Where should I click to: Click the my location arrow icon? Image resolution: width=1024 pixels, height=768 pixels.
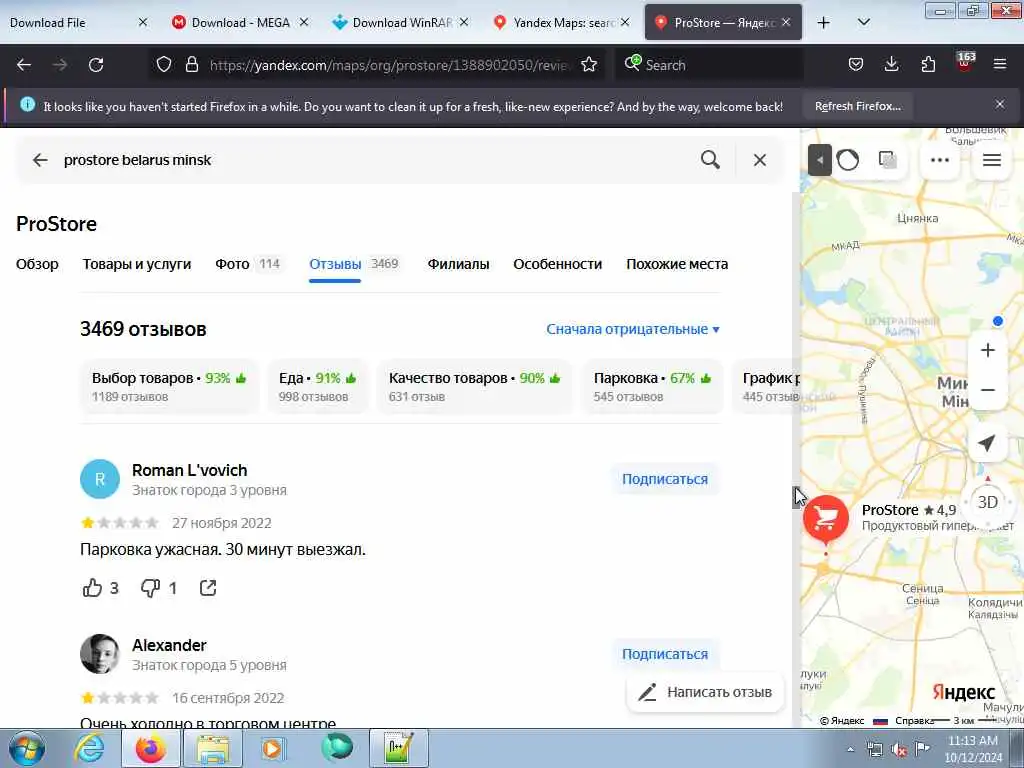[x=987, y=443]
